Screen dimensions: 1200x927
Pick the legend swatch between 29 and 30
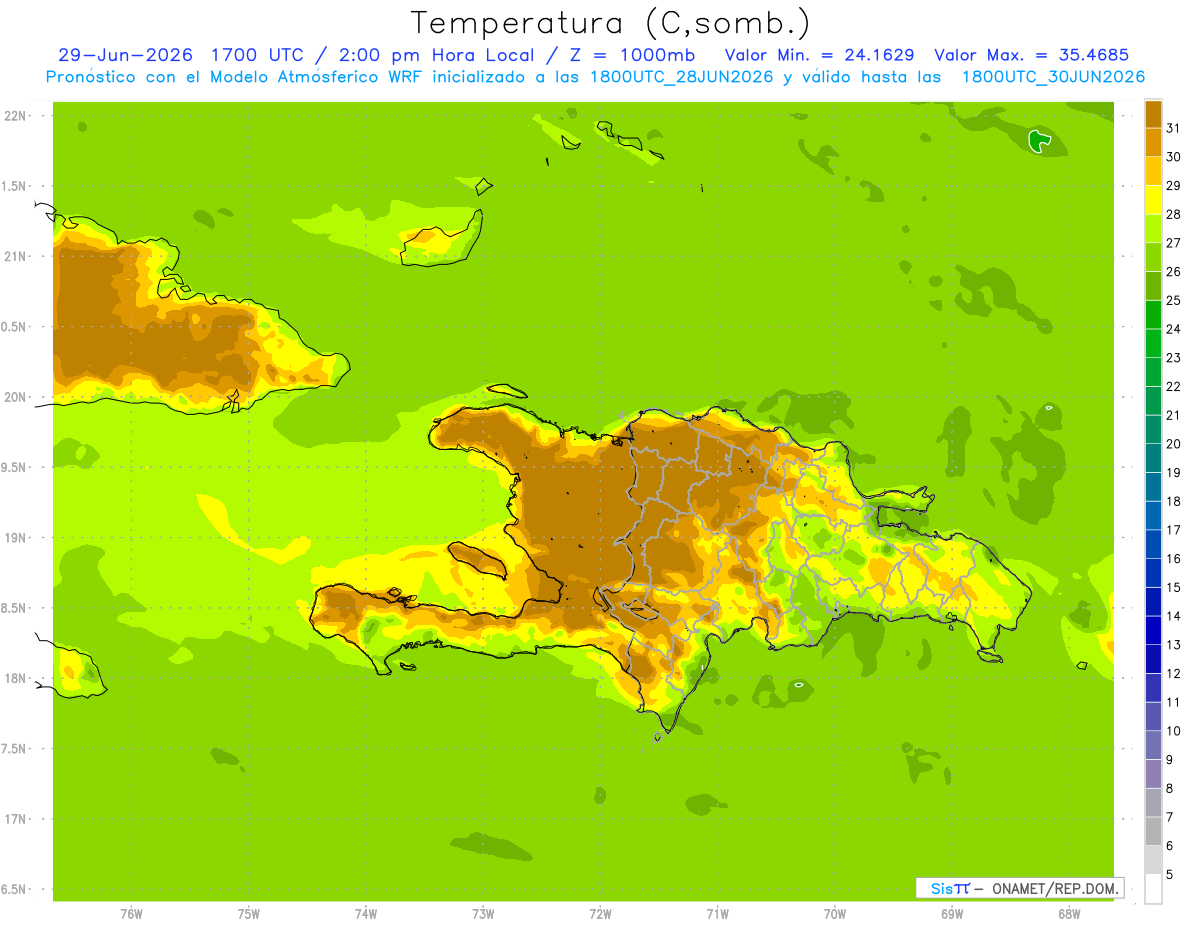click(x=1153, y=171)
